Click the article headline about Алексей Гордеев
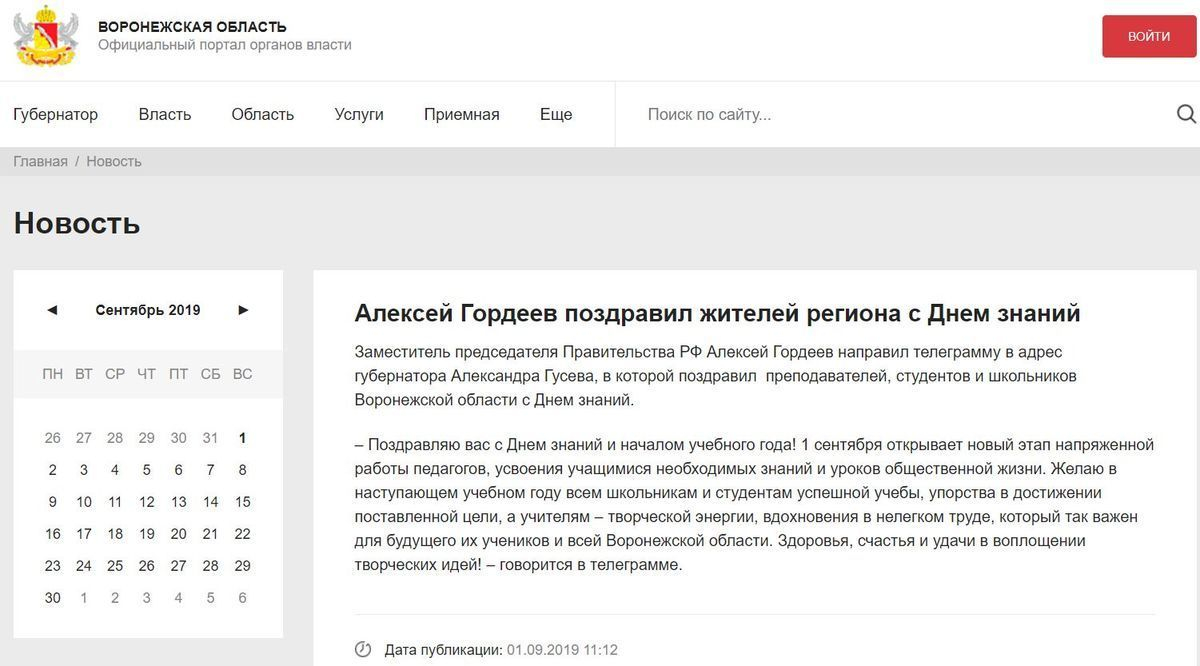 [x=717, y=313]
